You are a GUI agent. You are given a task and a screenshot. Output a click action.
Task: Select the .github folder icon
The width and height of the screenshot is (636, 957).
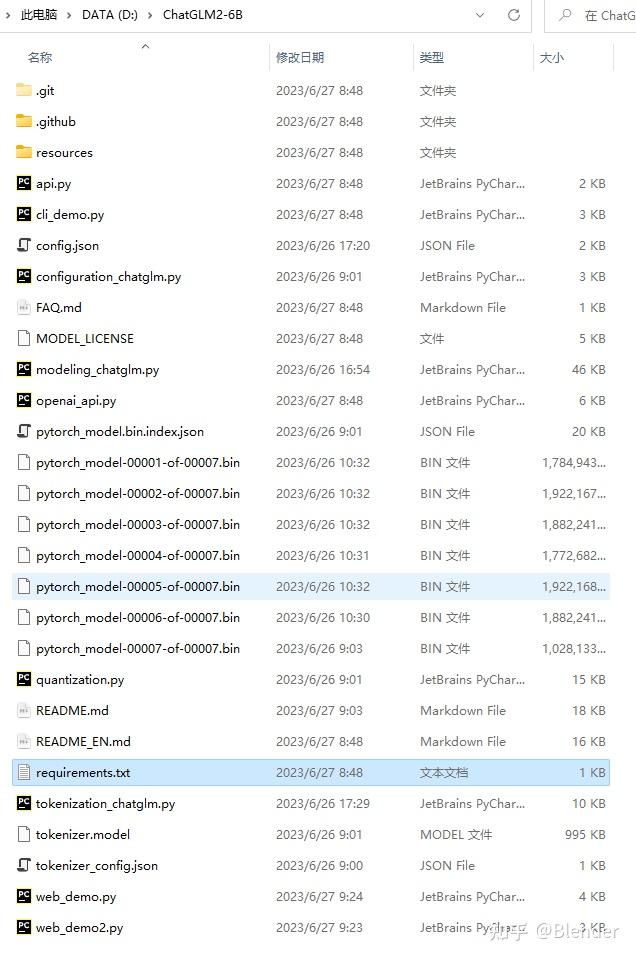pyautogui.click(x=24, y=121)
